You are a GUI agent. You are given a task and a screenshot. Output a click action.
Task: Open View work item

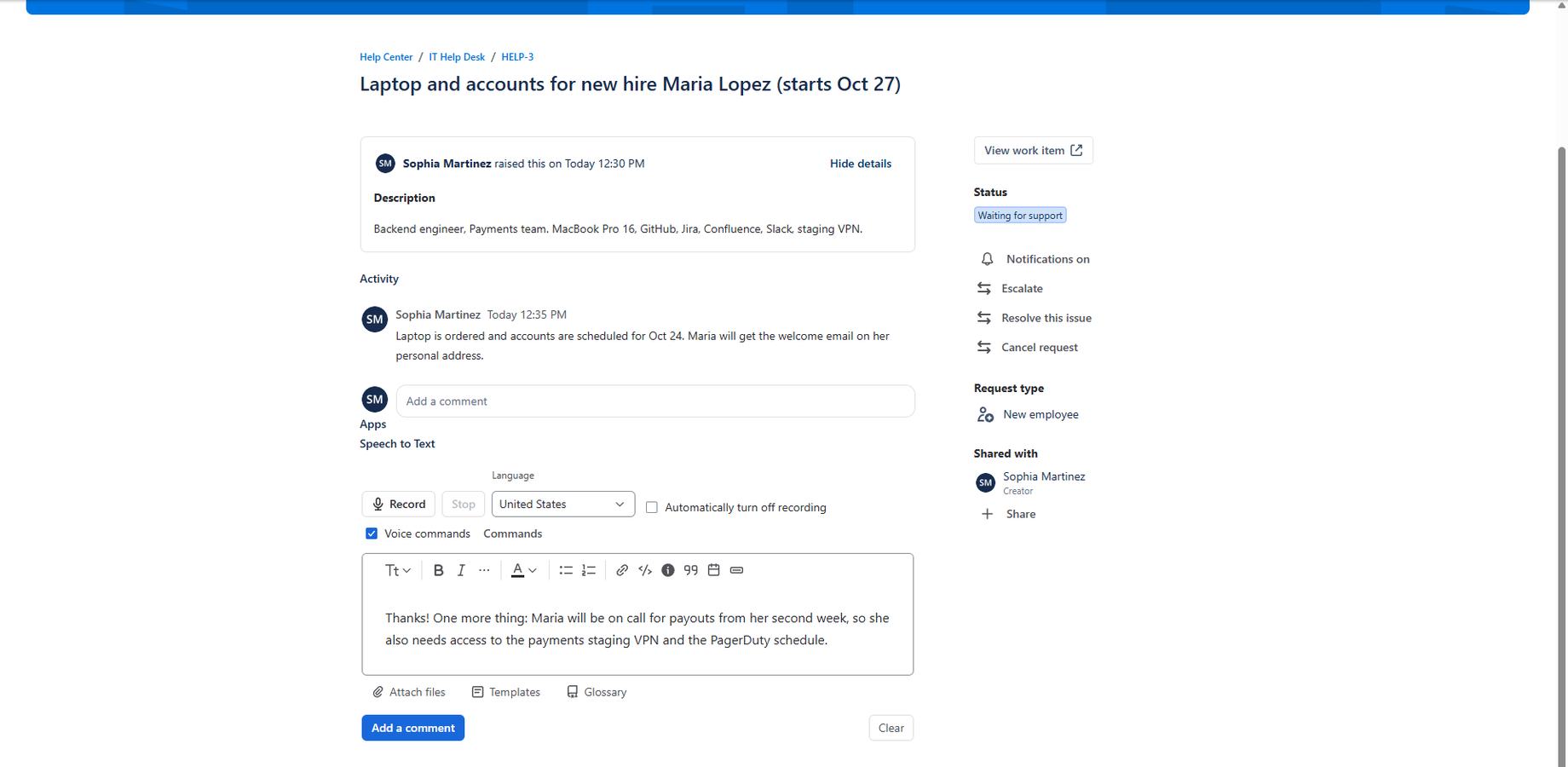pos(1034,150)
